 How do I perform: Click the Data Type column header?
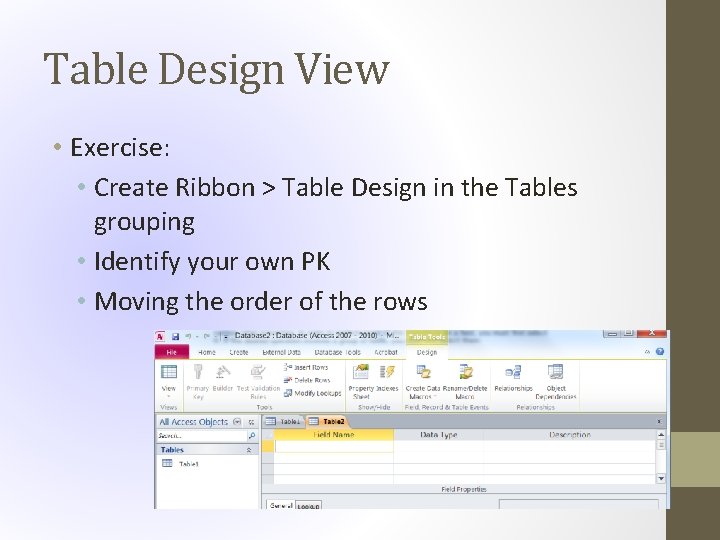[x=439, y=434]
